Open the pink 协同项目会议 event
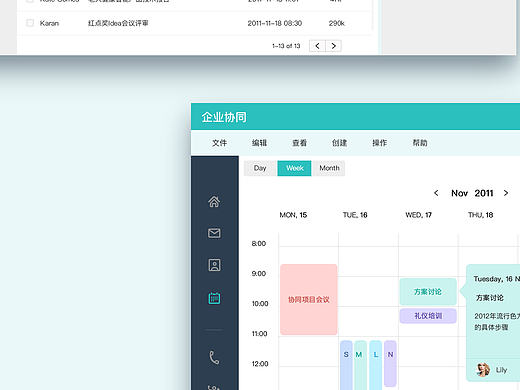 [x=309, y=300]
